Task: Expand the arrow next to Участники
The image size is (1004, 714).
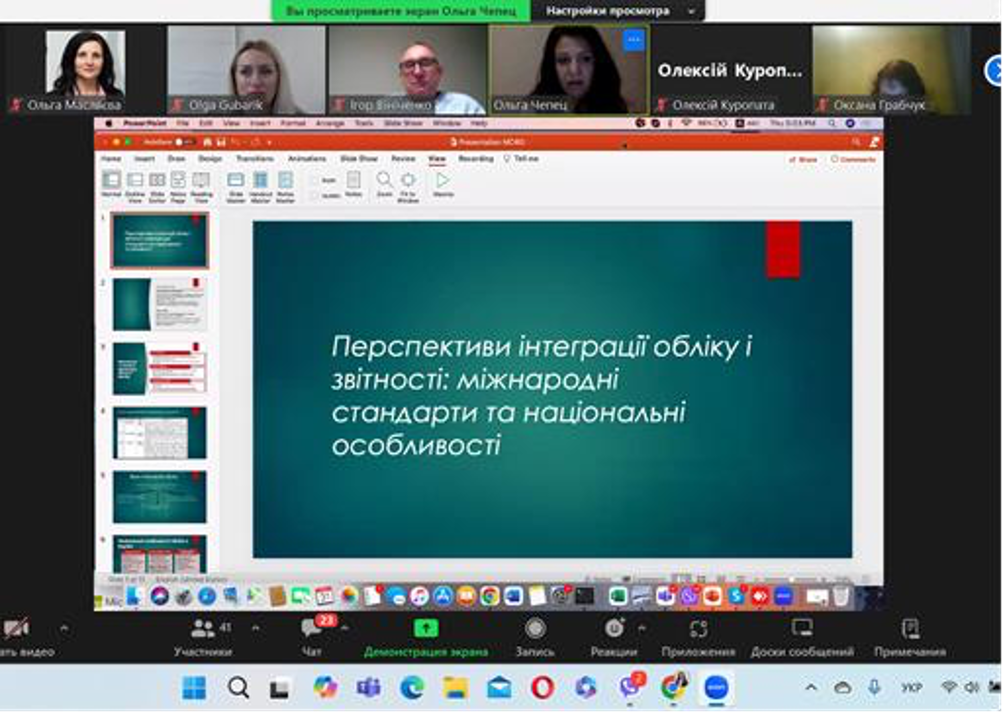Action: click(x=255, y=629)
